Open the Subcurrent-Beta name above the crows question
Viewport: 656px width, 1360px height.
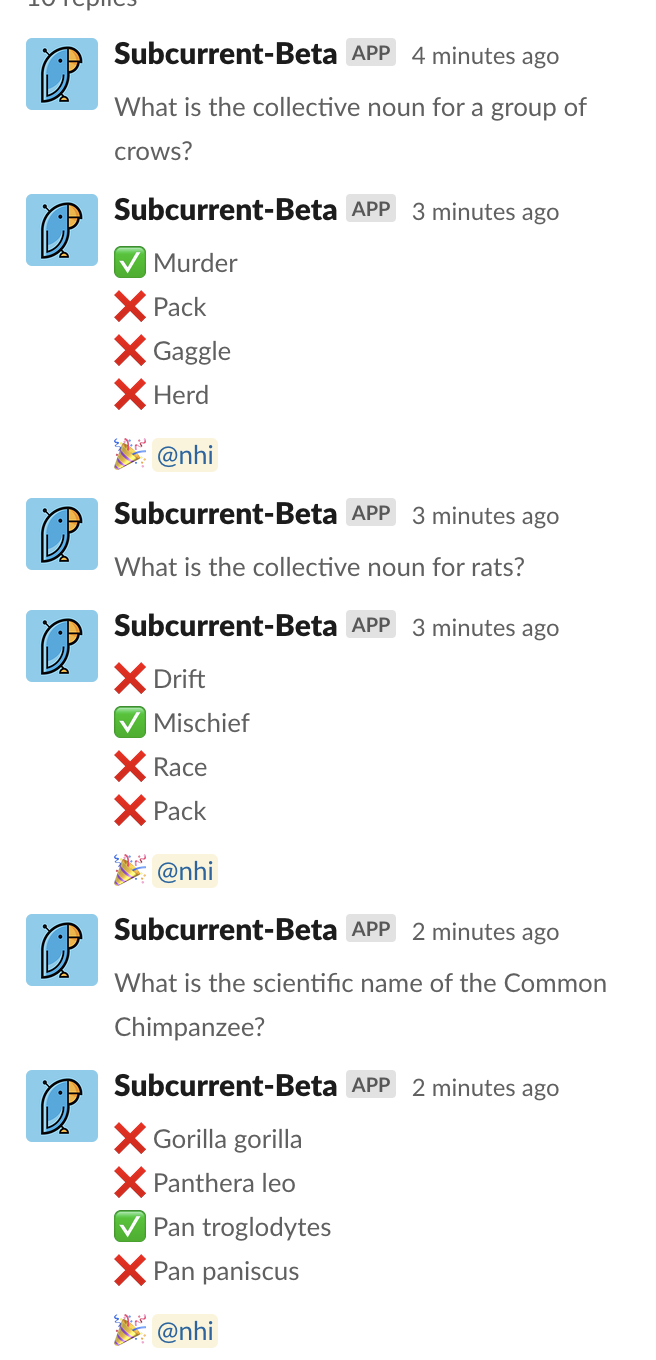pos(226,54)
